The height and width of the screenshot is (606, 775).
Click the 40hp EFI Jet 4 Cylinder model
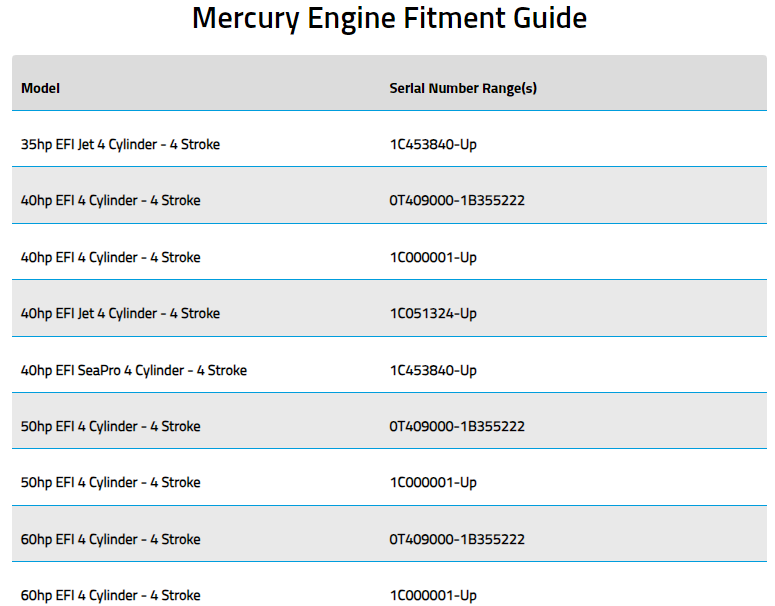pyautogui.click(x=121, y=313)
